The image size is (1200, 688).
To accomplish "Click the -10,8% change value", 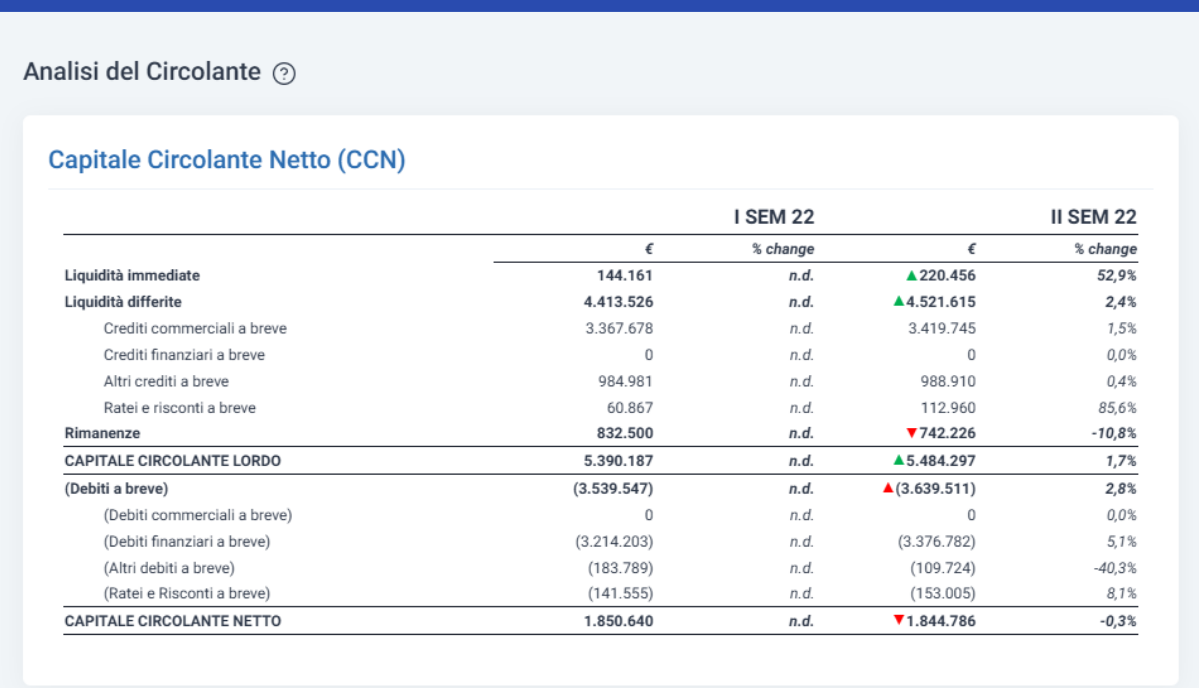I will pos(1115,434).
